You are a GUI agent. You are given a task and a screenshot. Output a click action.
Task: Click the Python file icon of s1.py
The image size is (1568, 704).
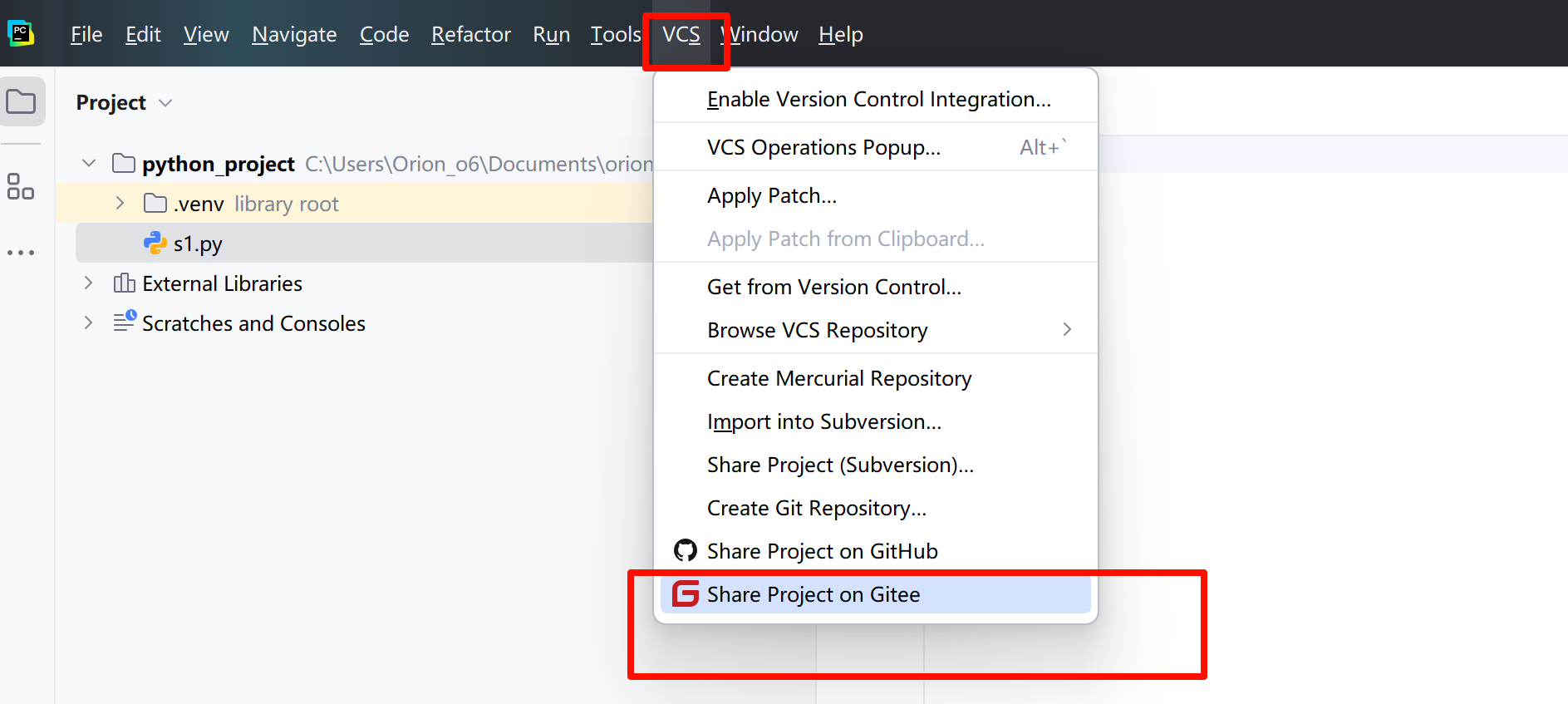click(155, 243)
